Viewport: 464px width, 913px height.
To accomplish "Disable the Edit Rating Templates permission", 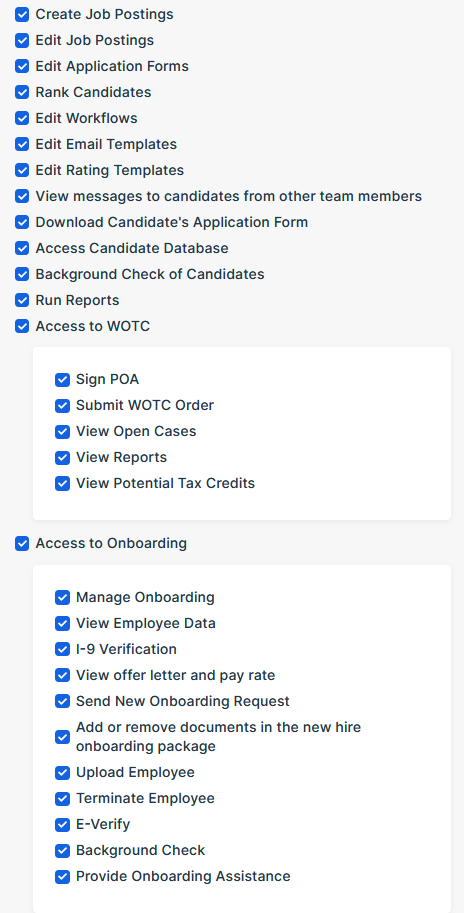I will pyautogui.click(x=22, y=171).
